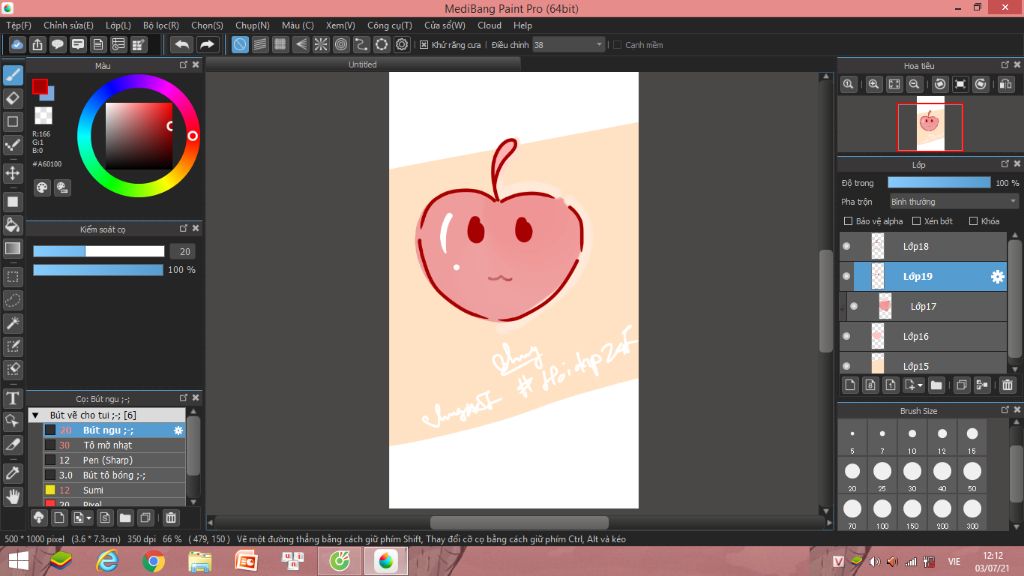Hide layer Lớp17 visibility
The image size is (1024, 576).
pyautogui.click(x=854, y=306)
